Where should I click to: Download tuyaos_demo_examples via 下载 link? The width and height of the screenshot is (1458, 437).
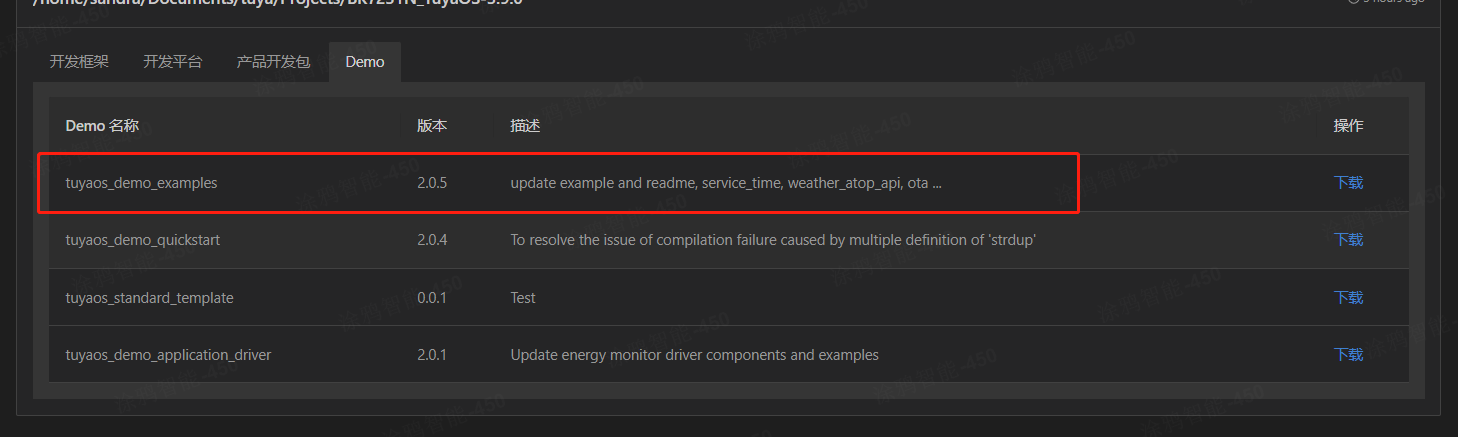pyautogui.click(x=1348, y=183)
